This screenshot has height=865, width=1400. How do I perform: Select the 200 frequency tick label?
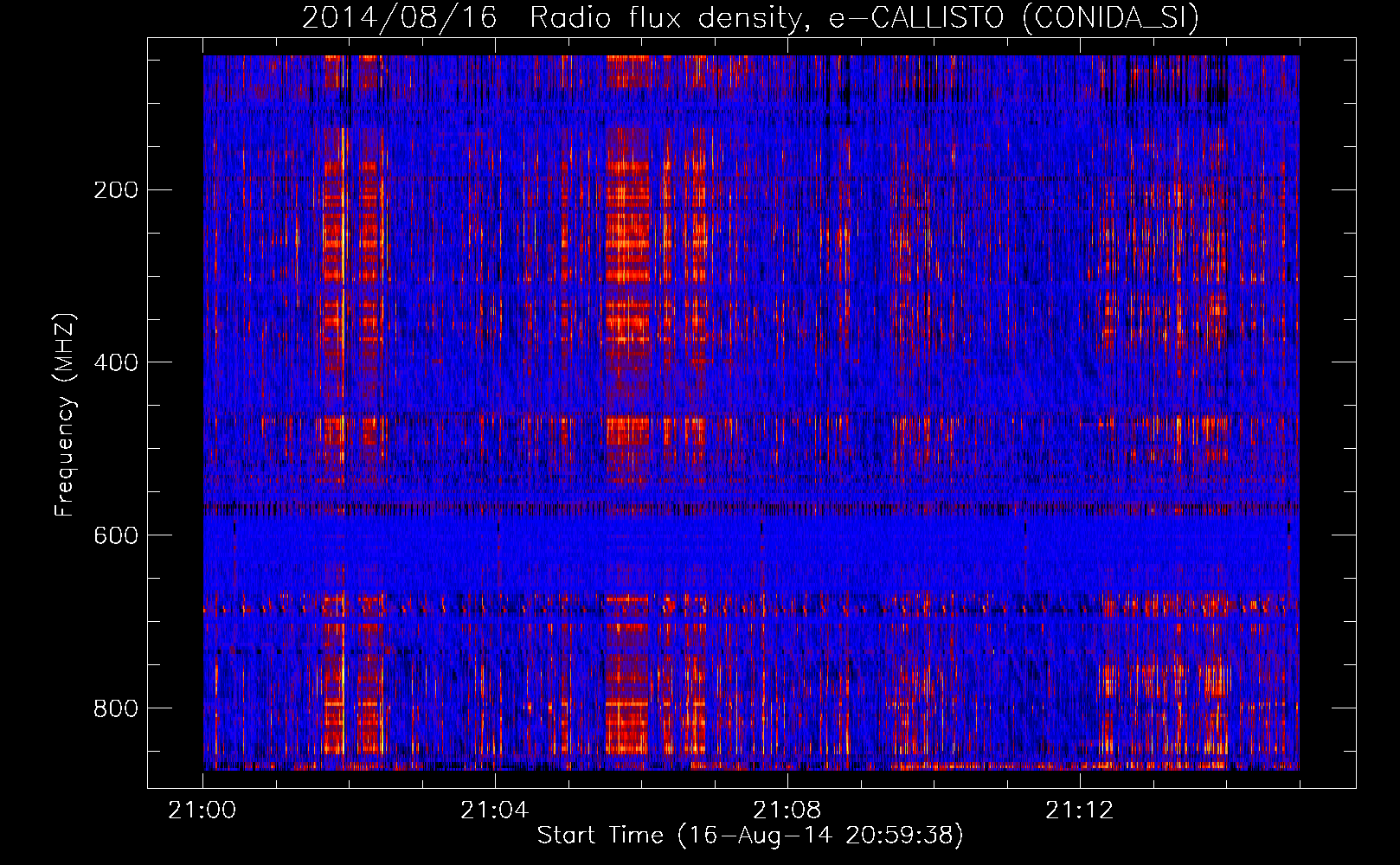click(x=116, y=189)
